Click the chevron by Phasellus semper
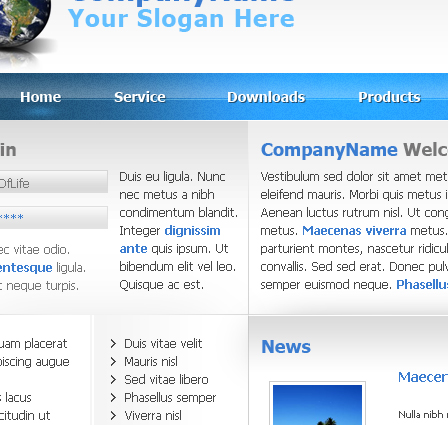448x425 pixels. click(113, 398)
